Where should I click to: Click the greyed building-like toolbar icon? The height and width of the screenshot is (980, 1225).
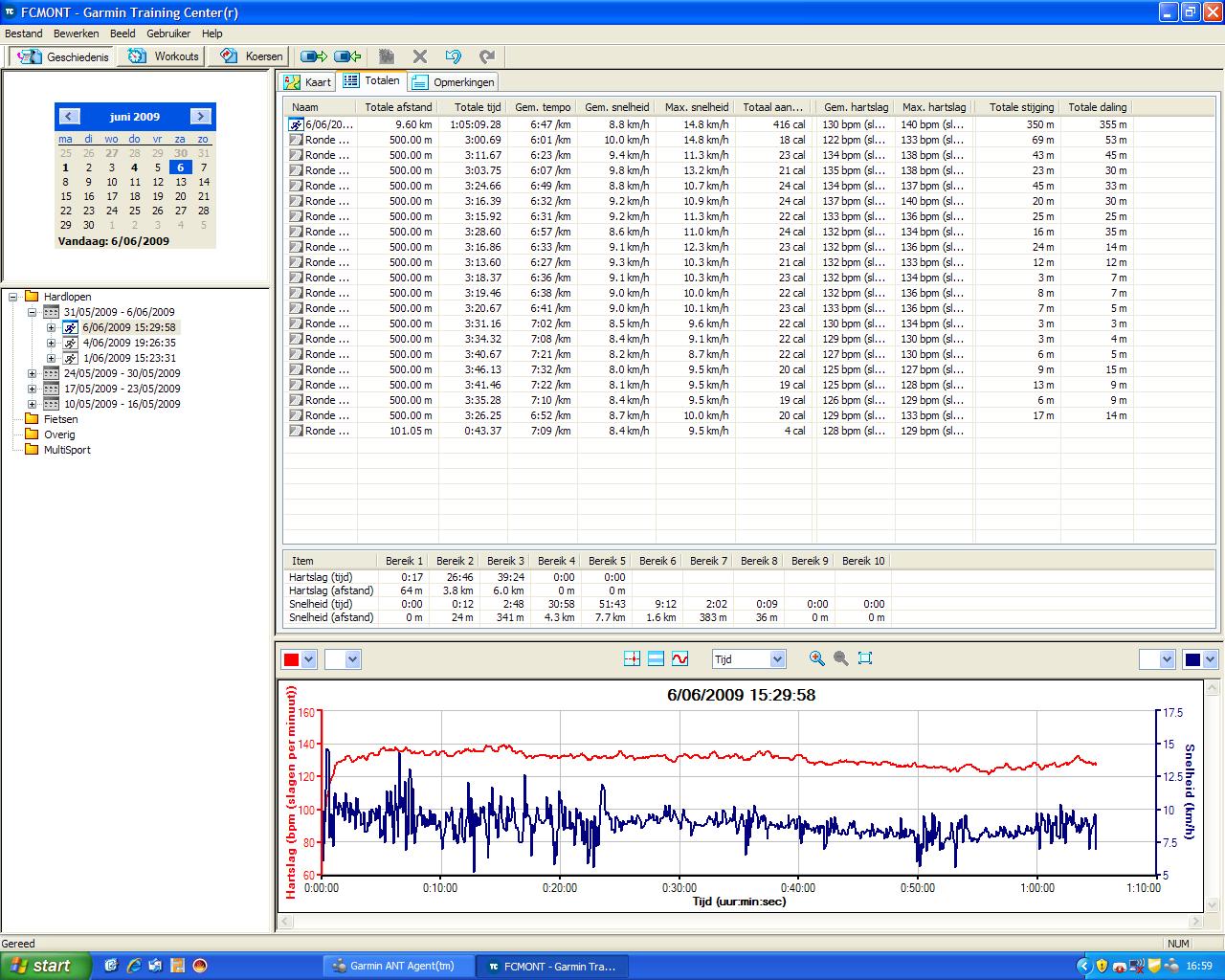click(387, 56)
